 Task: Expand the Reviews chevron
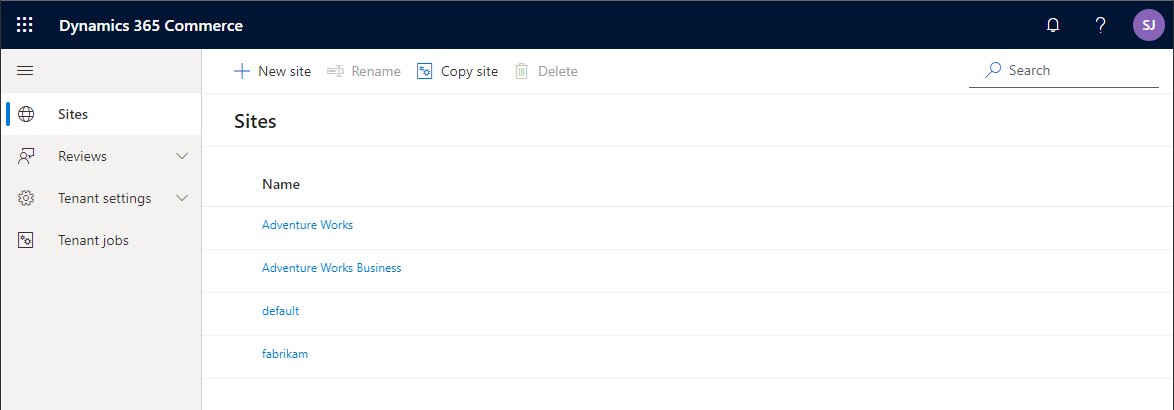coord(182,156)
